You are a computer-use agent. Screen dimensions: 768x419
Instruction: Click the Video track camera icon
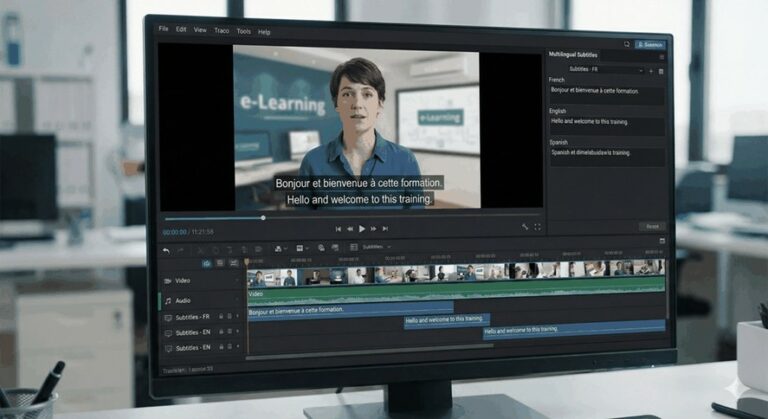[x=168, y=281]
